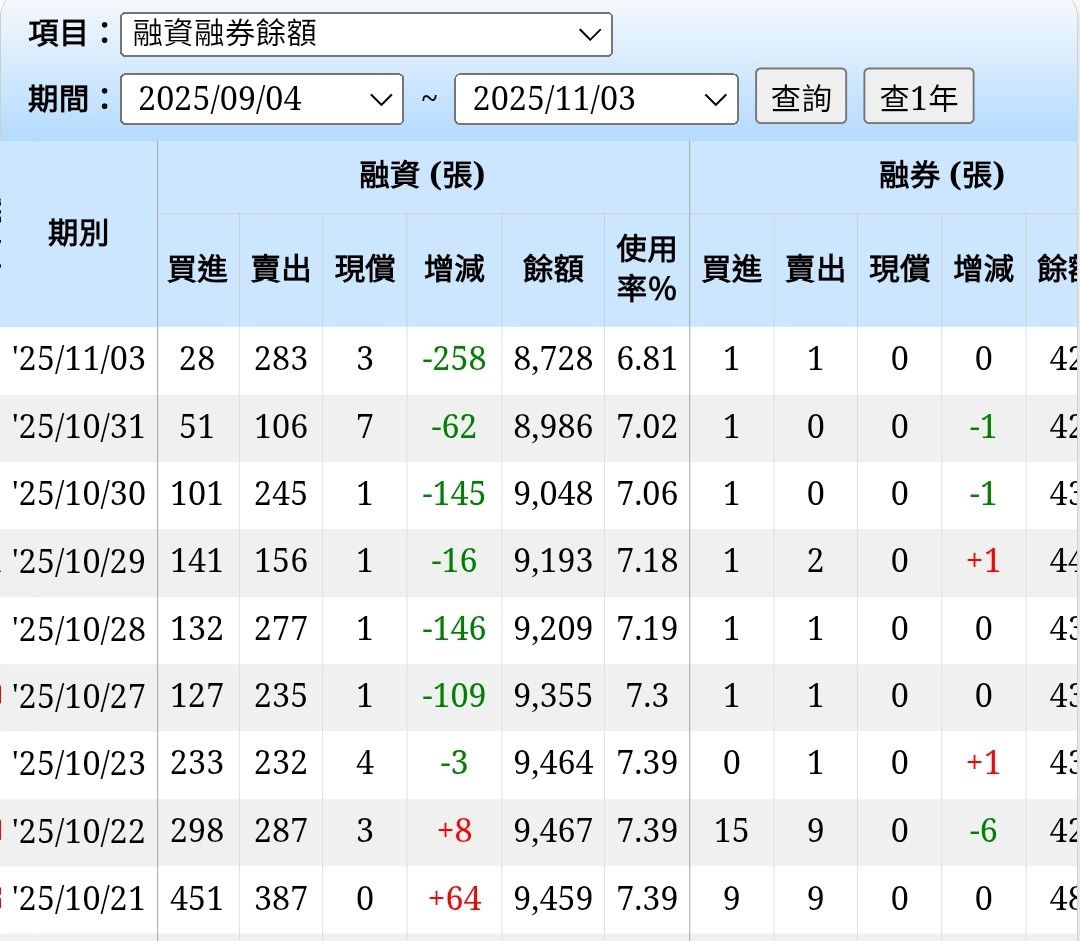
Task: Click the 查詢 button
Action: 800,96
